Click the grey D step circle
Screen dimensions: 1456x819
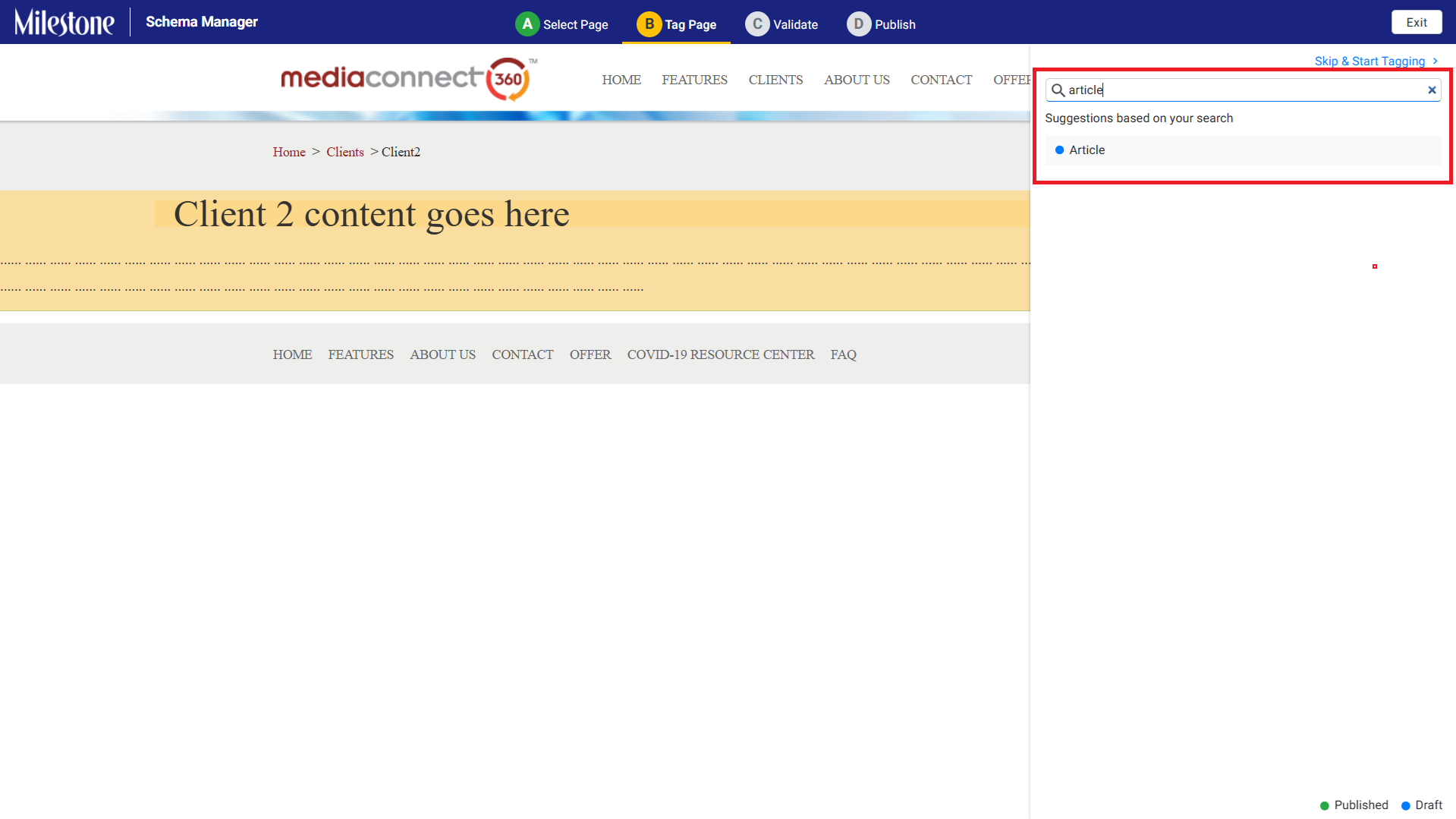(859, 24)
